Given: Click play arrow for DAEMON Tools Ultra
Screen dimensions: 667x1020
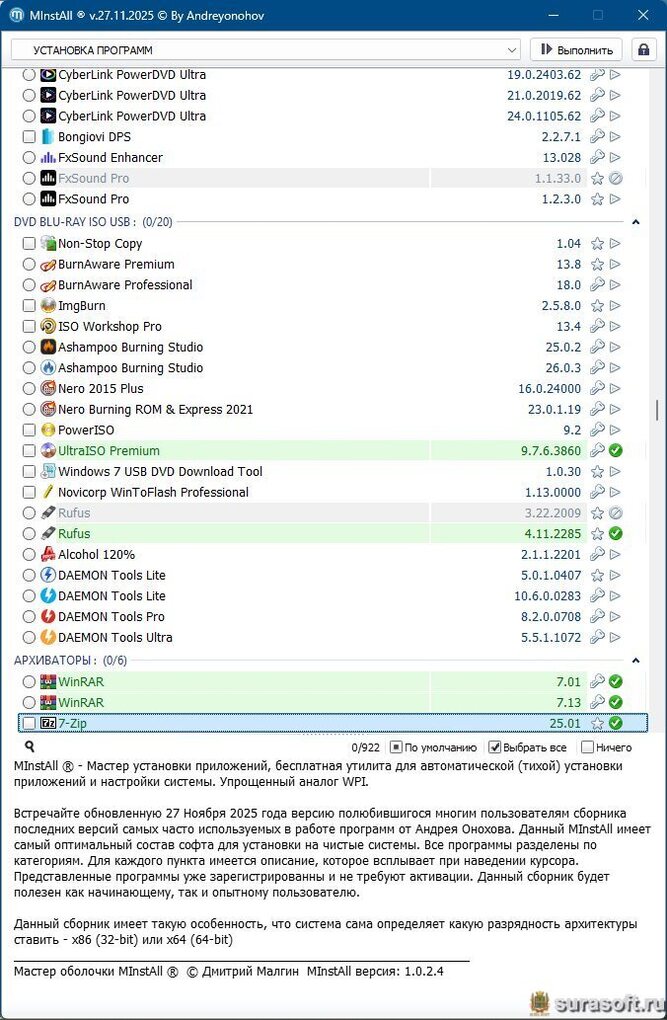Looking at the screenshot, I should coord(615,637).
